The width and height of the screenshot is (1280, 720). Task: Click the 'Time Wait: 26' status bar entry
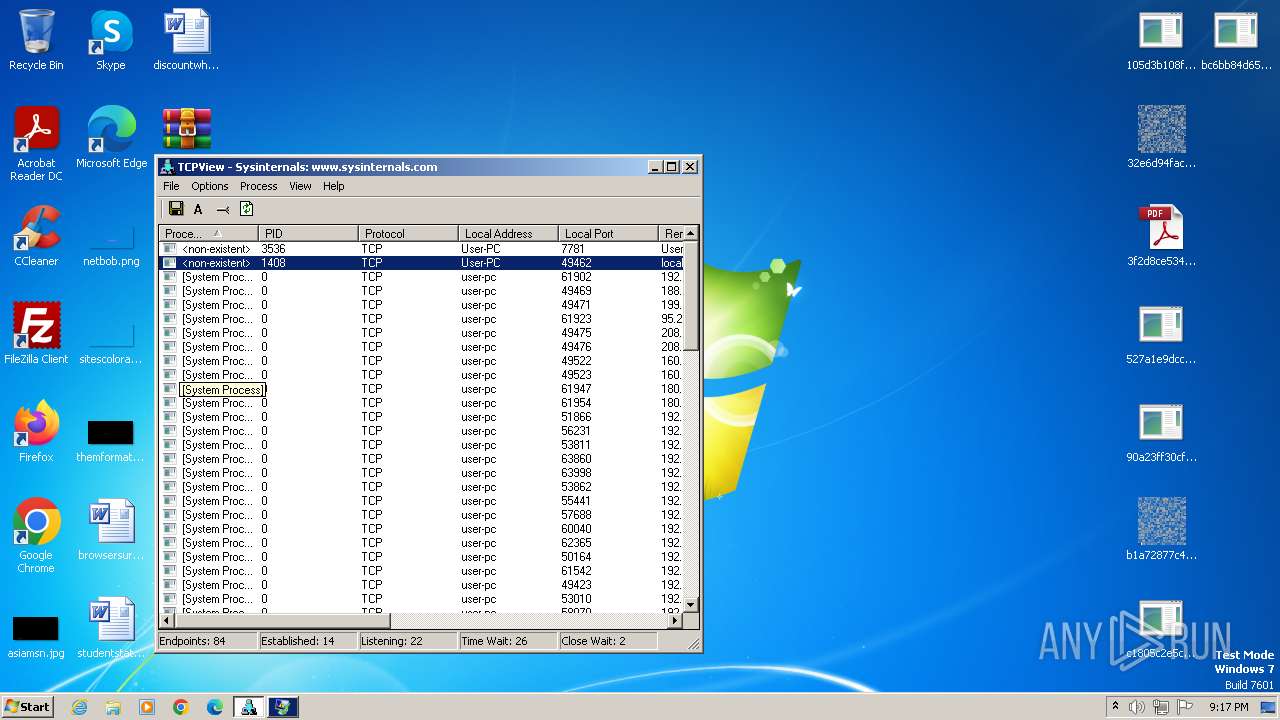point(508,641)
